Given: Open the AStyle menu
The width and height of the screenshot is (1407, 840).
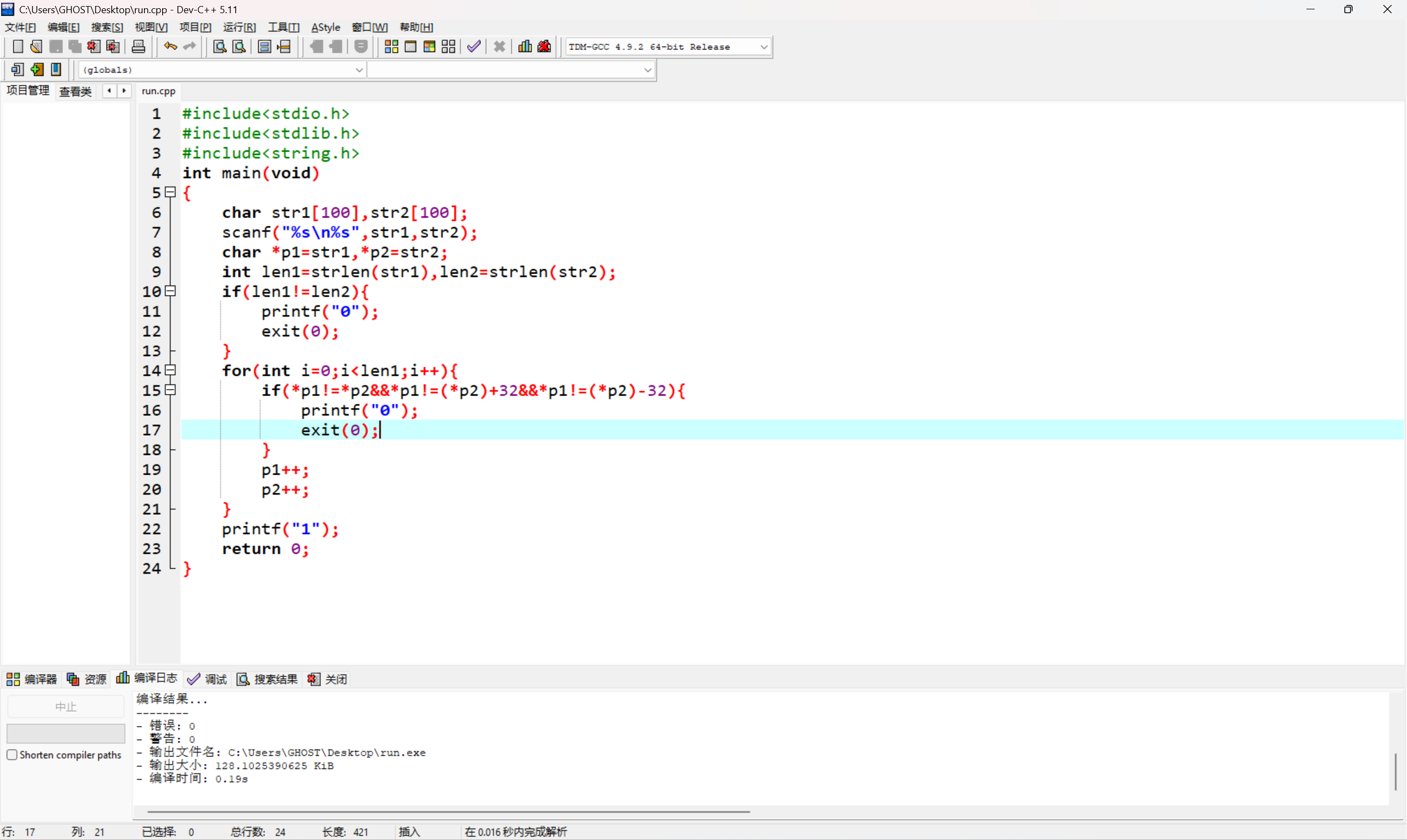Looking at the screenshot, I should point(325,27).
